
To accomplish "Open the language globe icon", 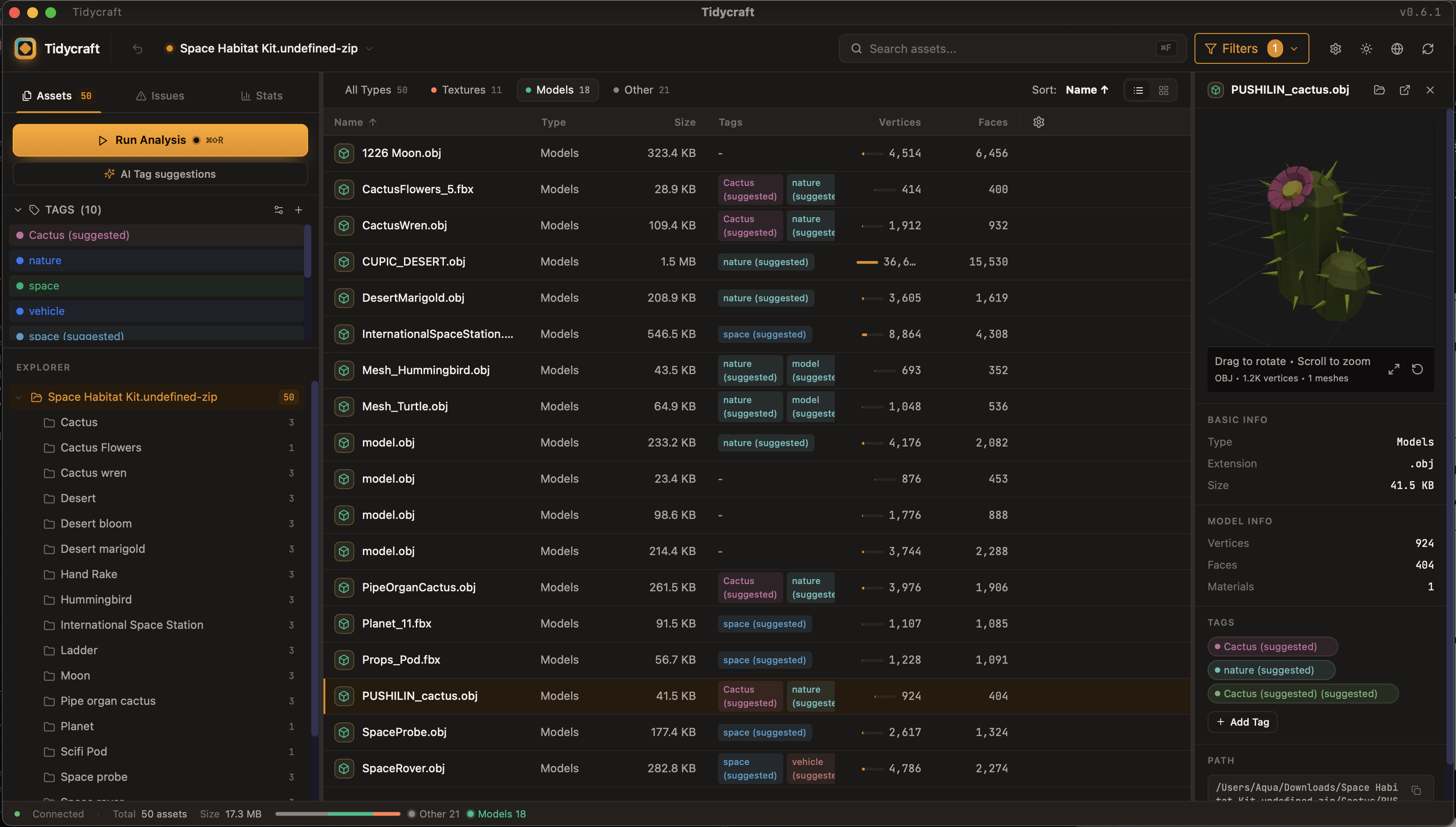I will click(1397, 49).
